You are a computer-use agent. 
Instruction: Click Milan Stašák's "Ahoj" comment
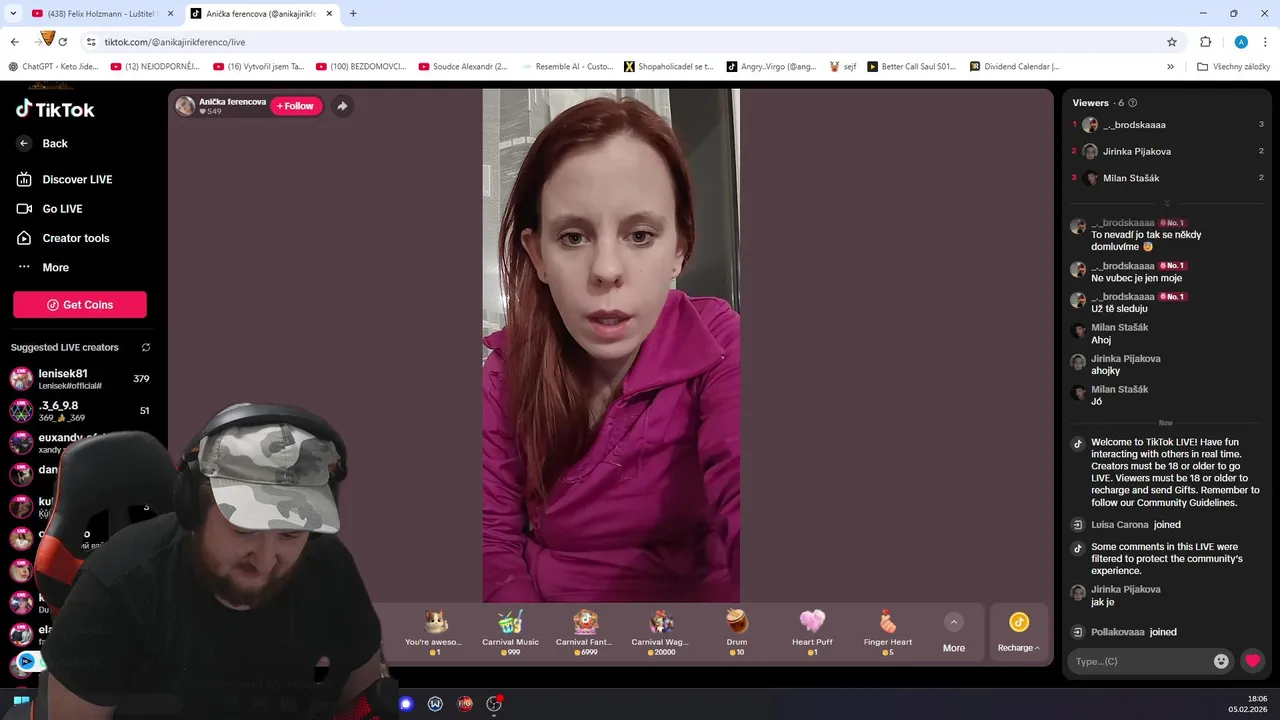1101,340
